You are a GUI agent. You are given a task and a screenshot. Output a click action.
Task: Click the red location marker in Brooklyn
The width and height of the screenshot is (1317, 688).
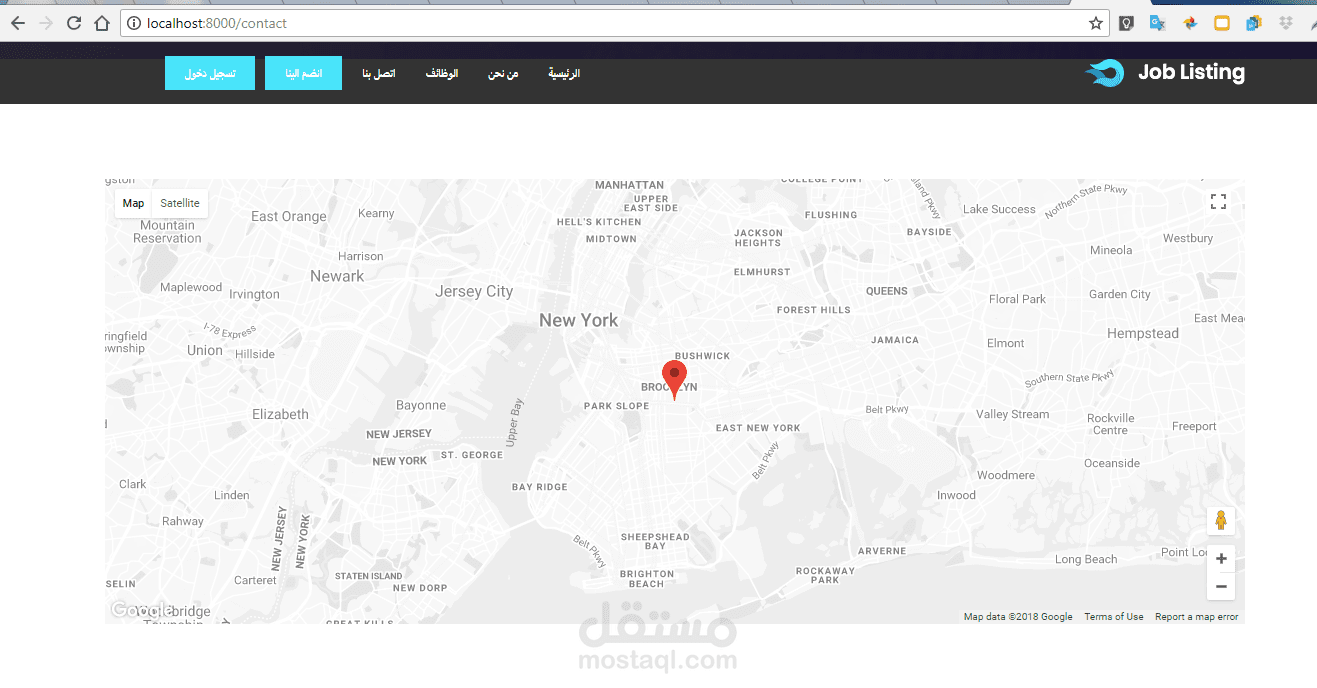point(675,380)
